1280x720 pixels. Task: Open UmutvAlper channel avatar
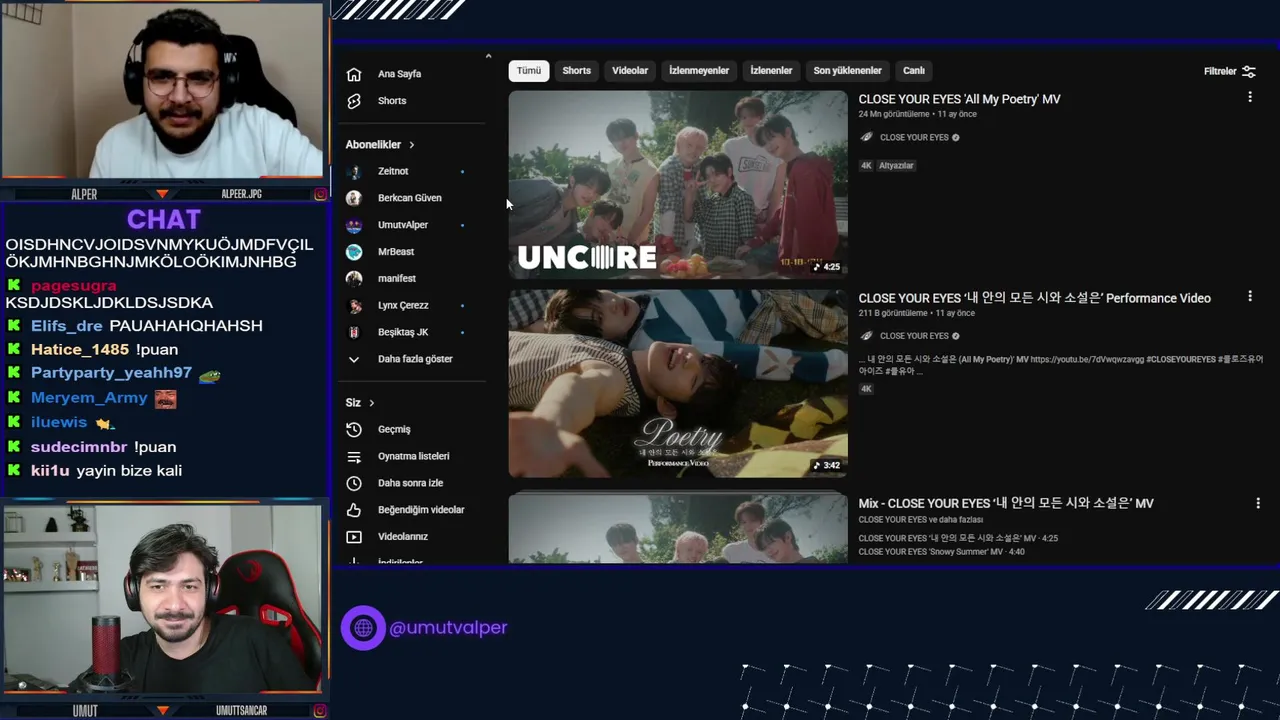pos(353,225)
